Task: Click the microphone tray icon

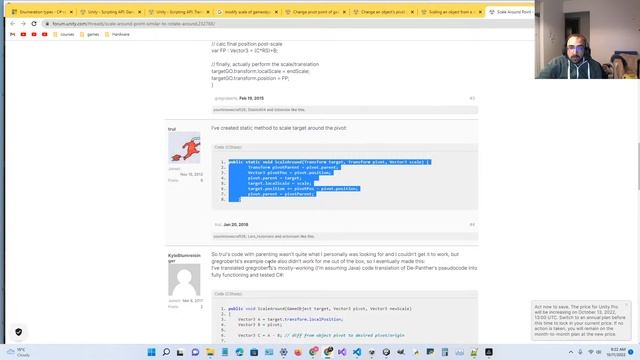Action: click(x=580, y=352)
